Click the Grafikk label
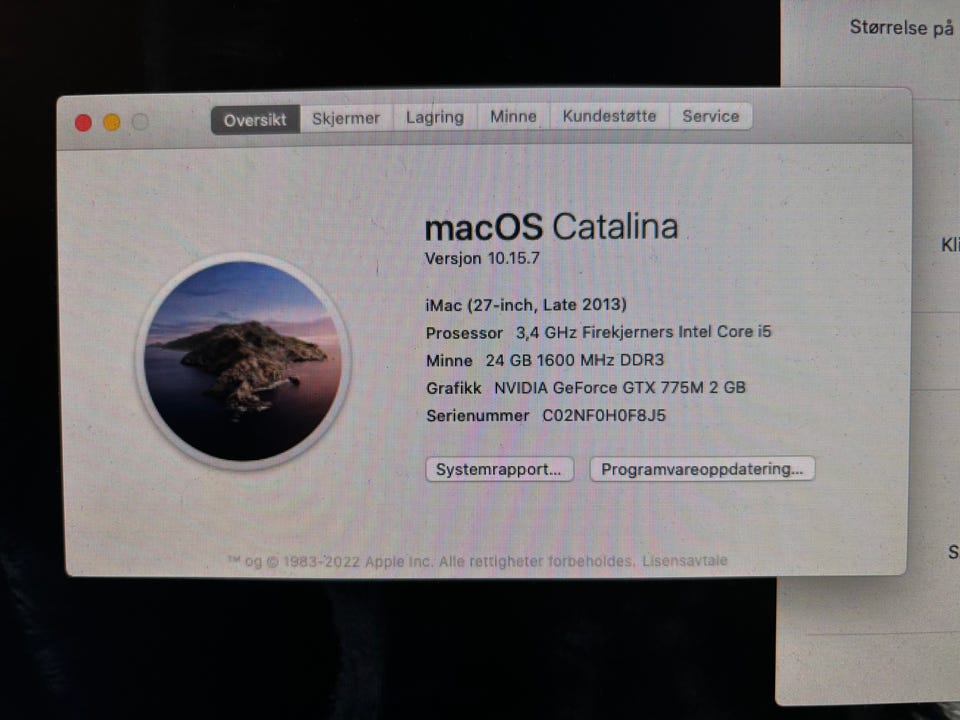 tap(454, 388)
